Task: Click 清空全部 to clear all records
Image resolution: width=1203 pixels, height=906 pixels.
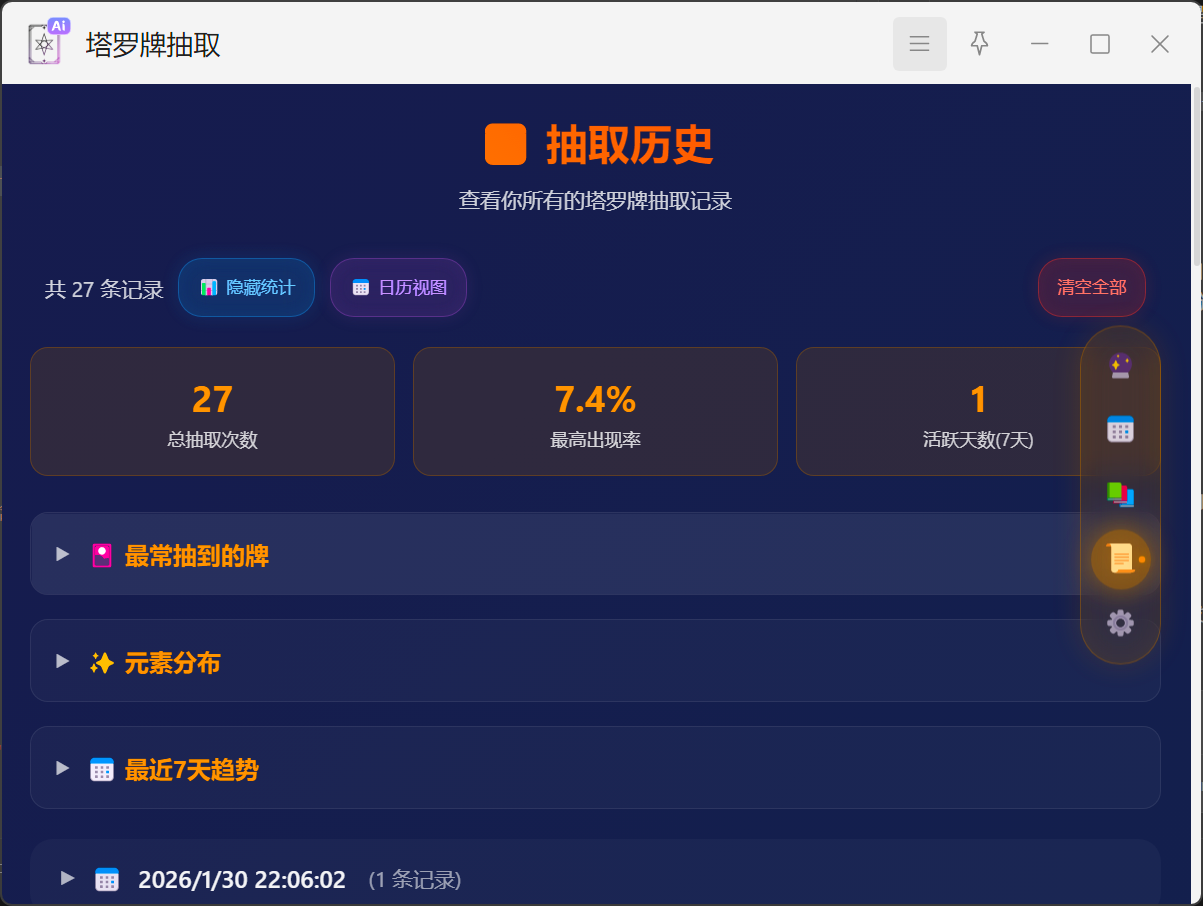Action: tap(1091, 287)
